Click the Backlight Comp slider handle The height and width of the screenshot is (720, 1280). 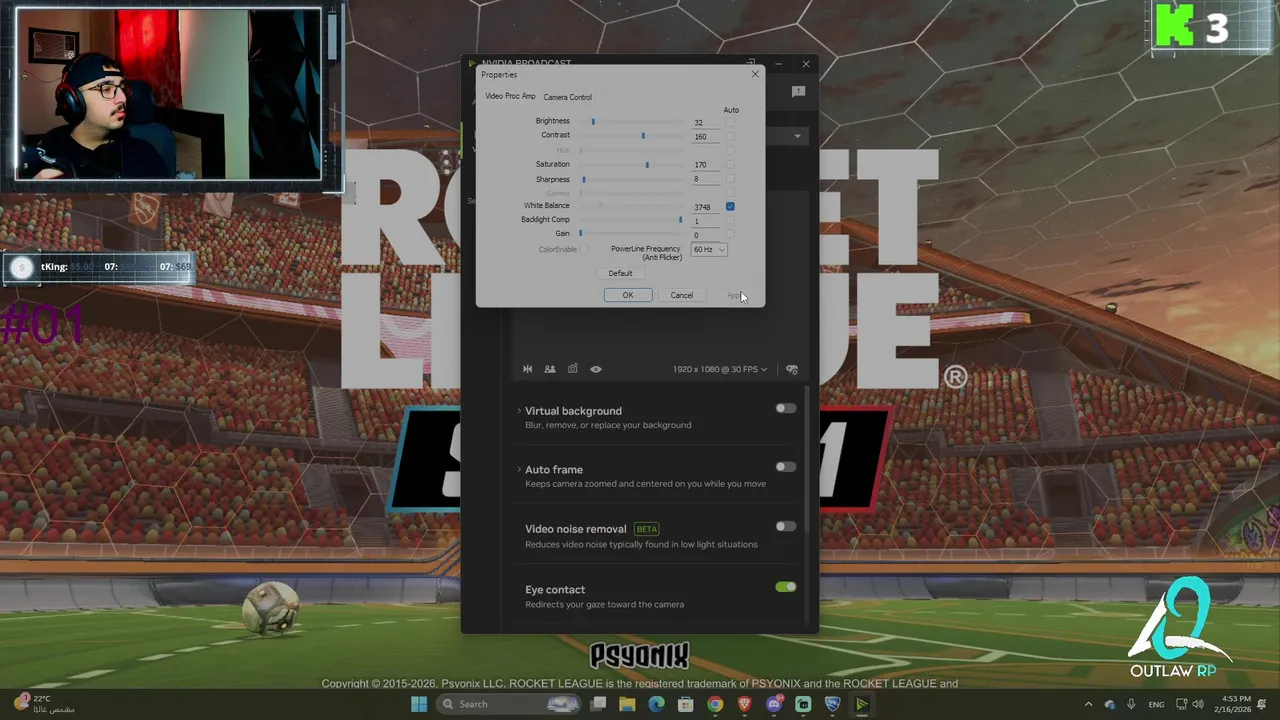(680, 219)
